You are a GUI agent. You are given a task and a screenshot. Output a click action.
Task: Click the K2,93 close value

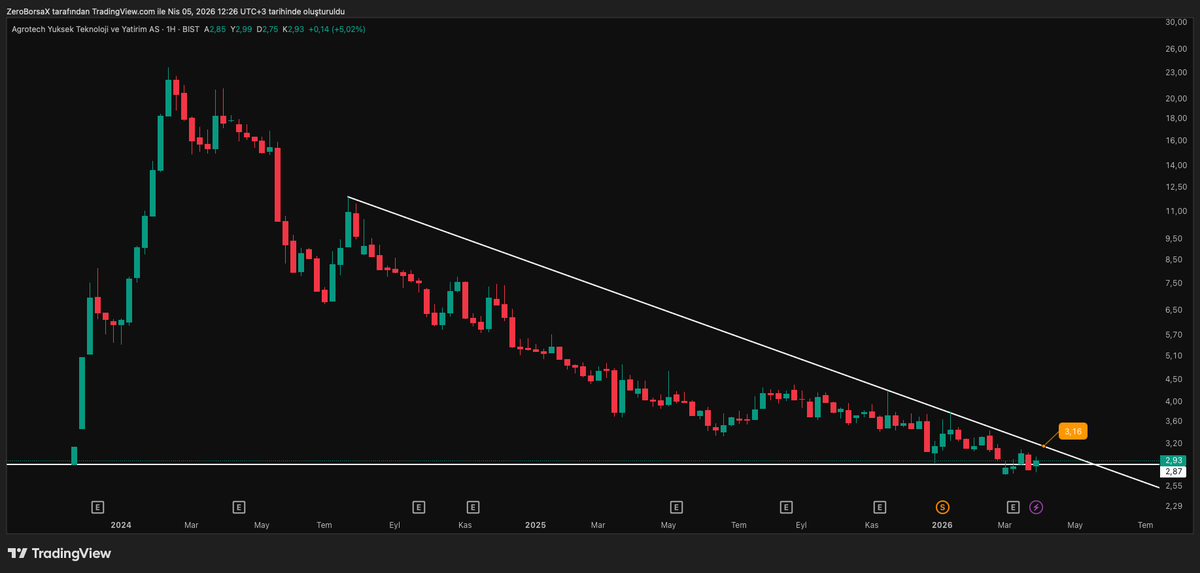point(293,29)
